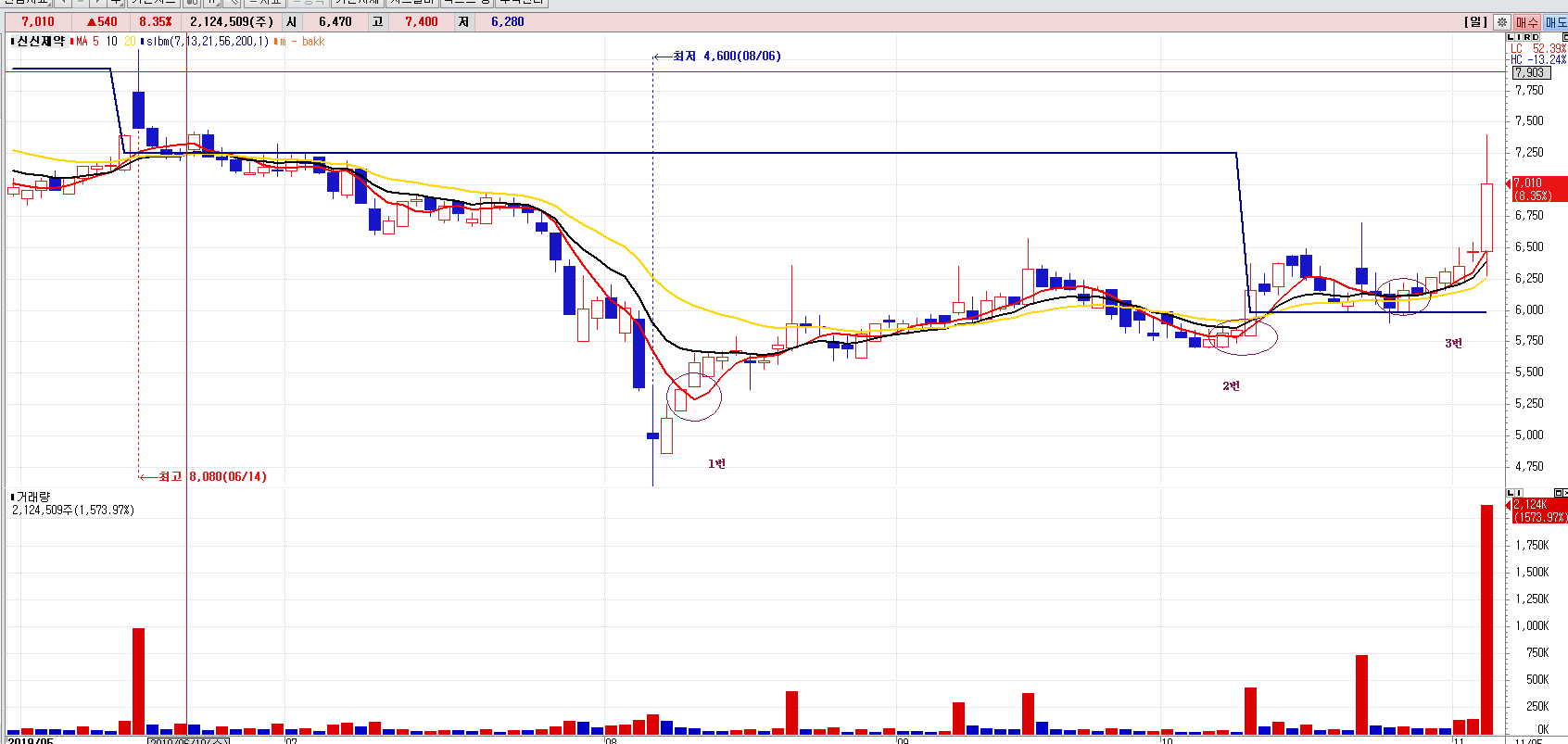This screenshot has width=1568, height=744.
Task: Maximize the price chart pane
Action: (x=1563, y=37)
